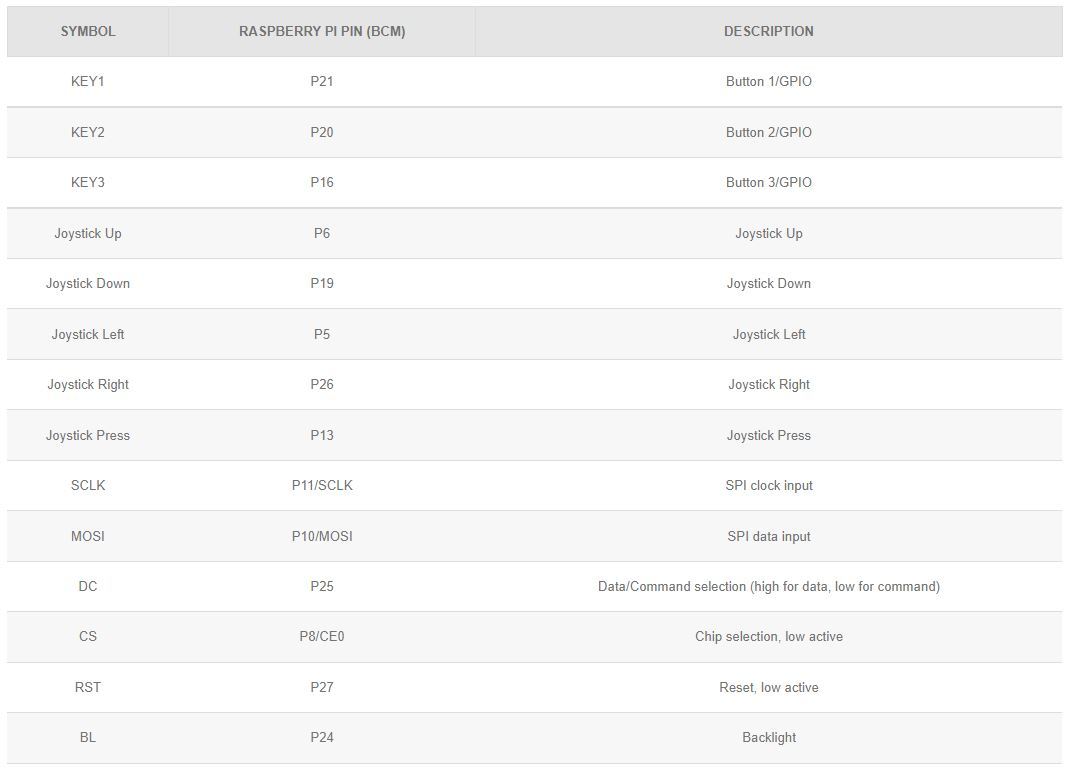Viewport: 1070px width, 772px height.
Task: Select the KEY1 symbol cell
Action: (x=88, y=82)
